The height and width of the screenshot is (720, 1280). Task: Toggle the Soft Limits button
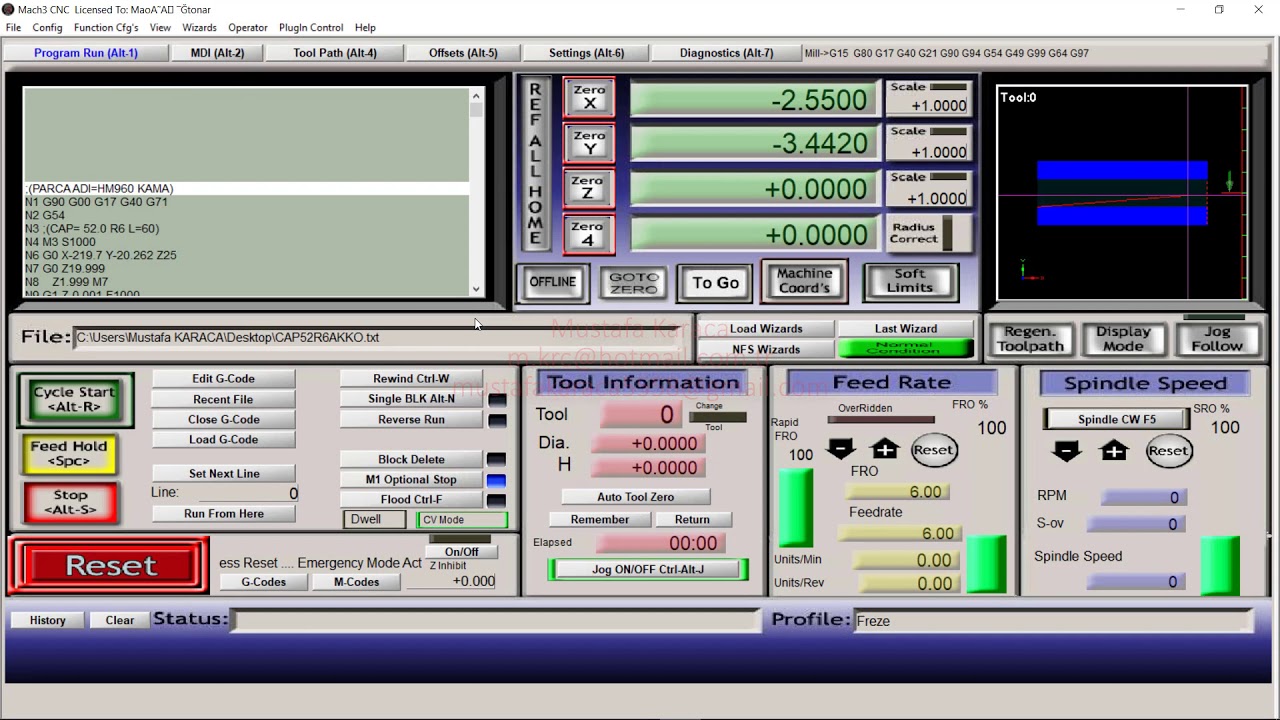click(x=910, y=281)
